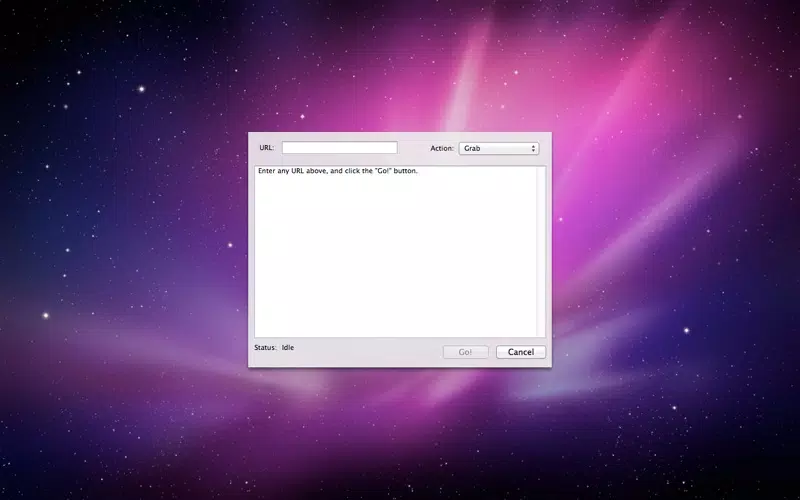Viewport: 800px width, 500px height.
Task: Click the top of the output scrollbar
Action: point(541,172)
